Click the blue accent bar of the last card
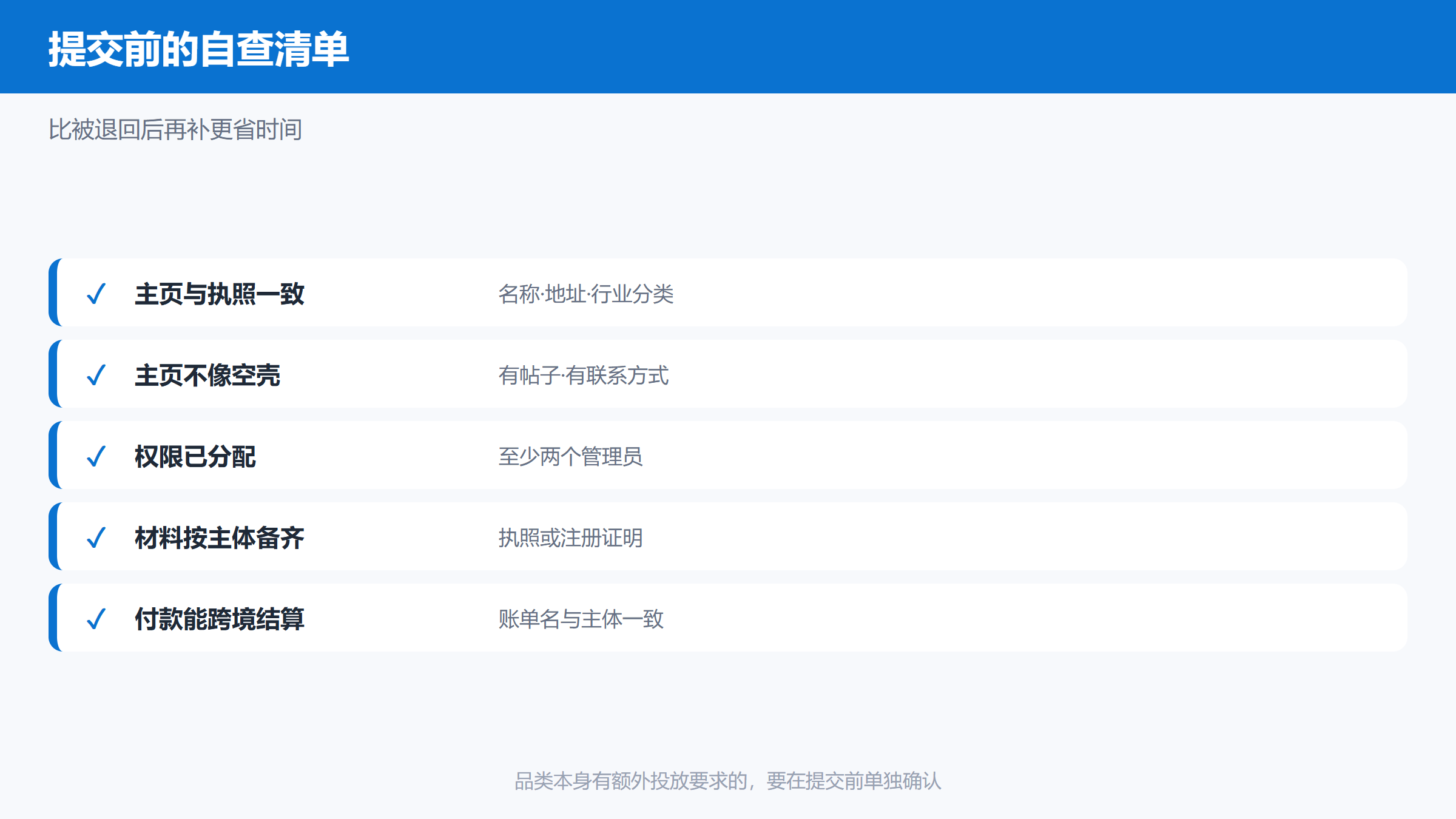Image resolution: width=1456 pixels, height=819 pixels. [x=53, y=618]
